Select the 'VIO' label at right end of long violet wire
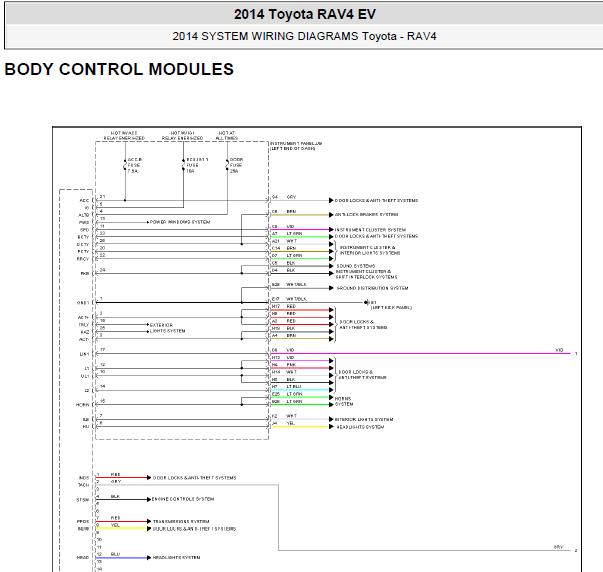Screen dimensions: 603x572 pos(559,350)
